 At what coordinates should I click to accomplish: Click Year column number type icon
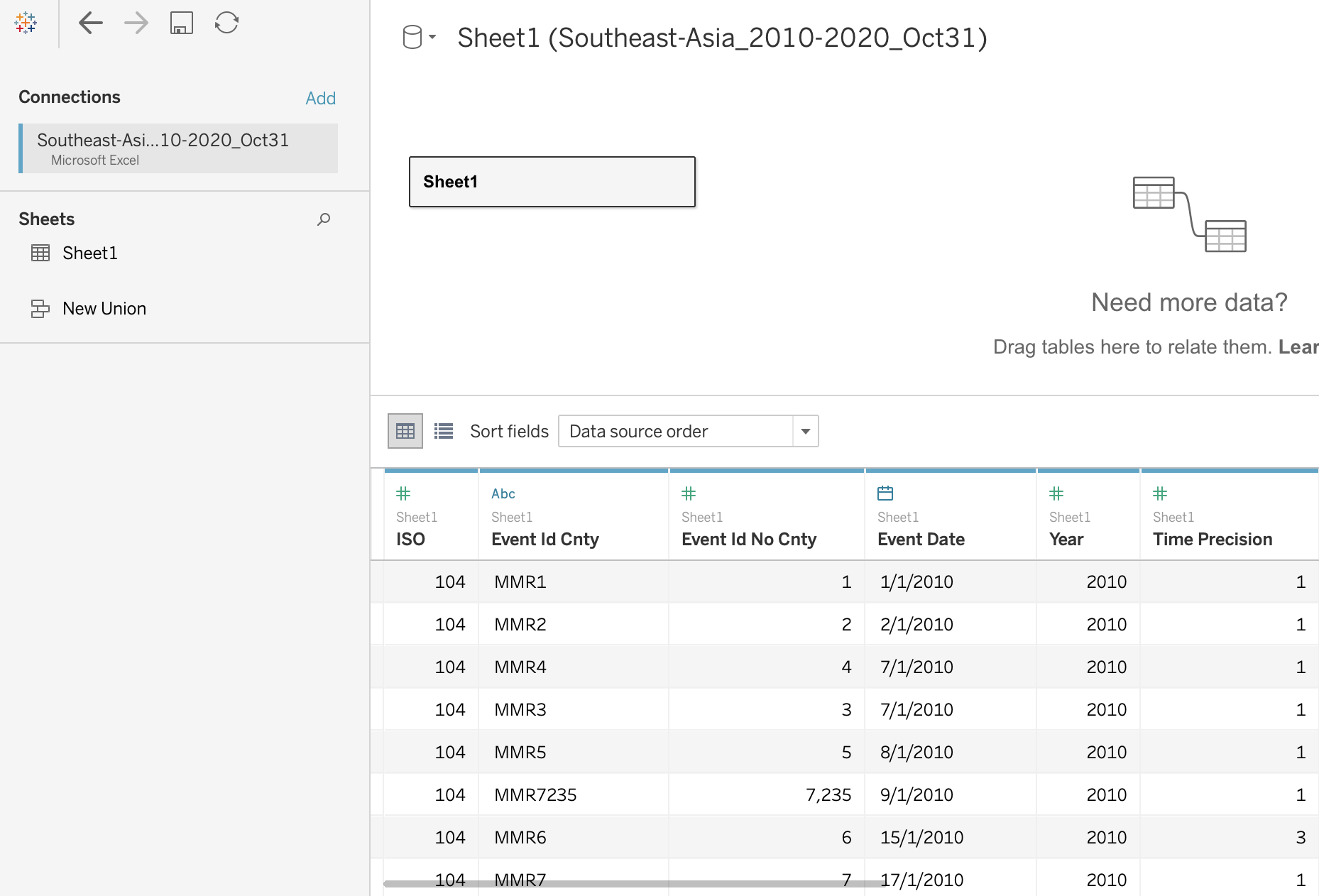[x=1056, y=493]
